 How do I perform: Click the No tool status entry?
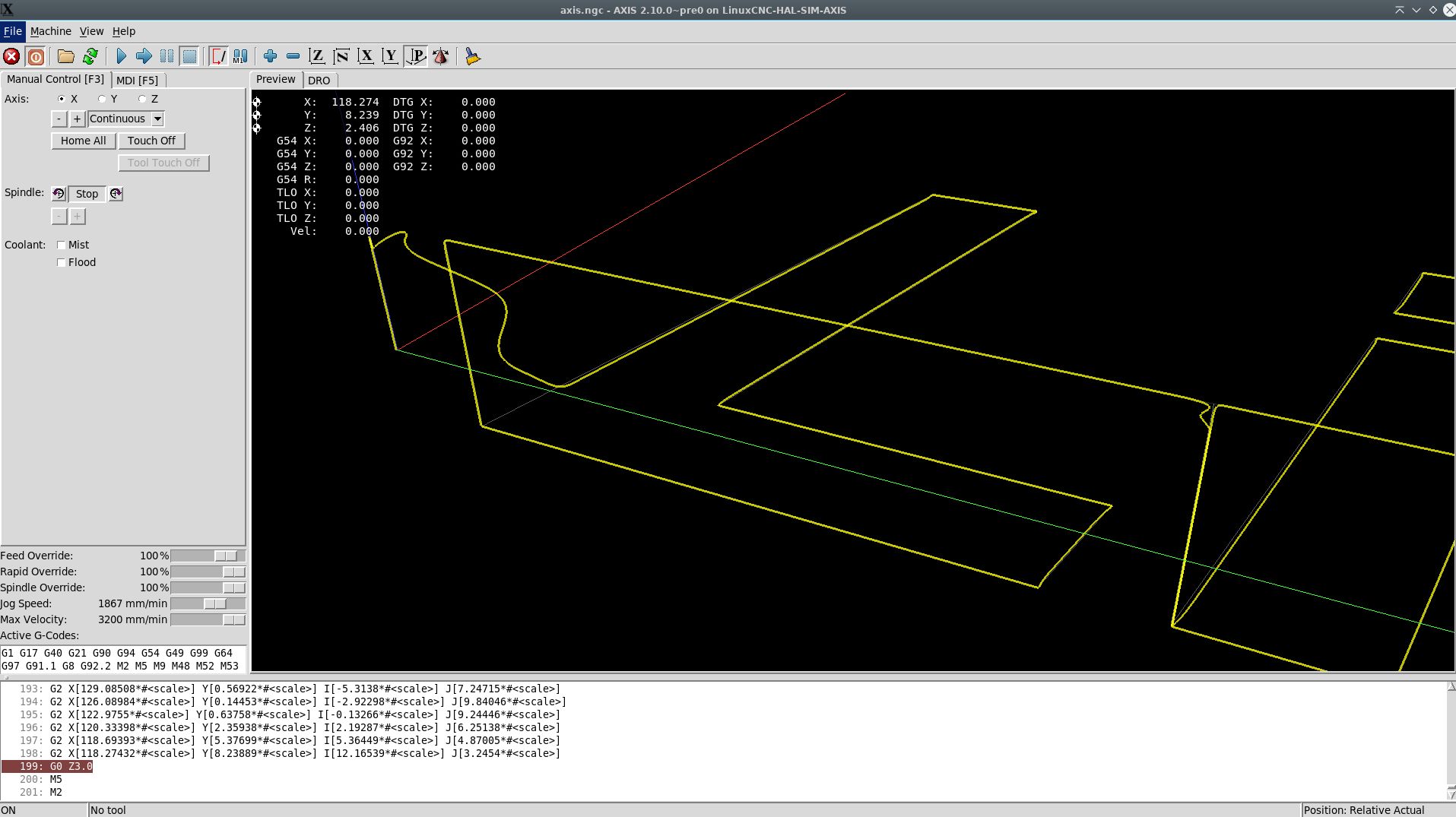(x=108, y=810)
